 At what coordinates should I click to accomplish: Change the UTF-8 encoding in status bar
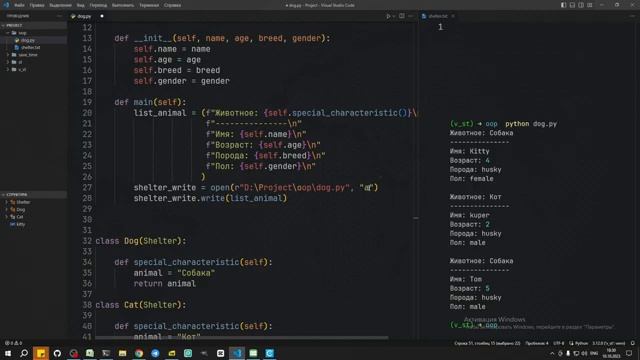[558, 343]
